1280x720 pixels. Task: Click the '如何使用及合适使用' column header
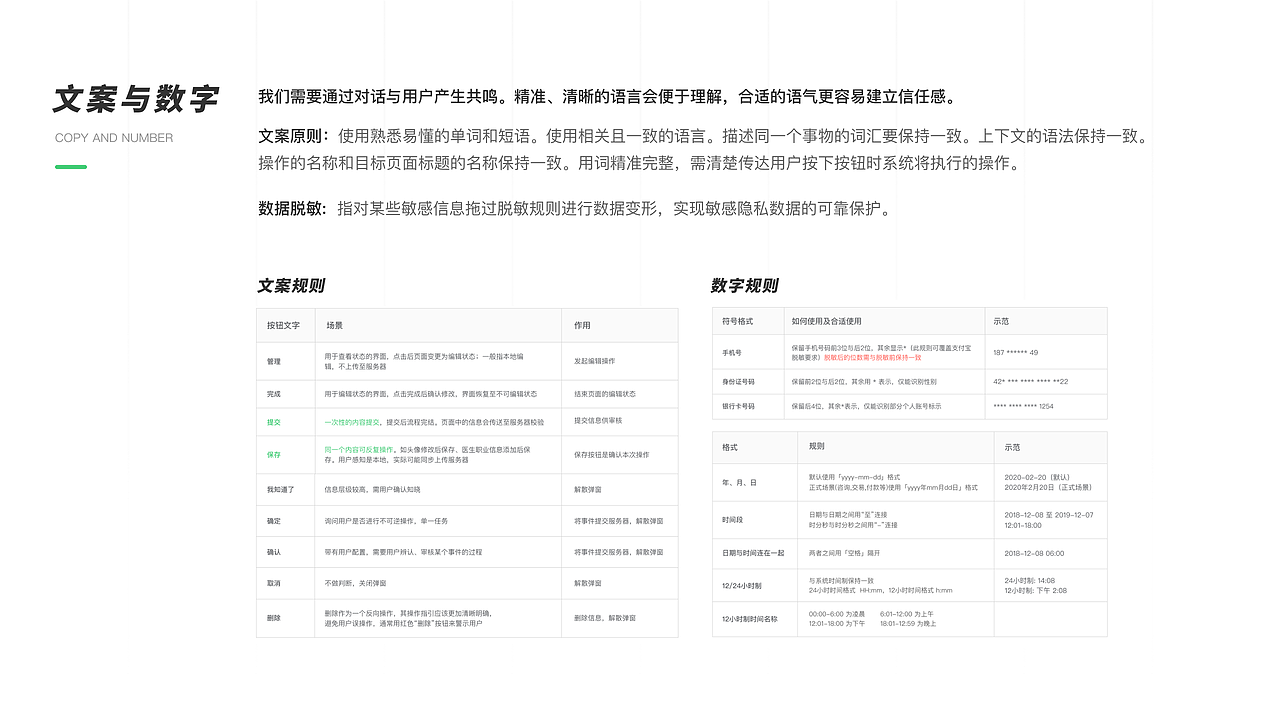pyautogui.click(x=826, y=321)
